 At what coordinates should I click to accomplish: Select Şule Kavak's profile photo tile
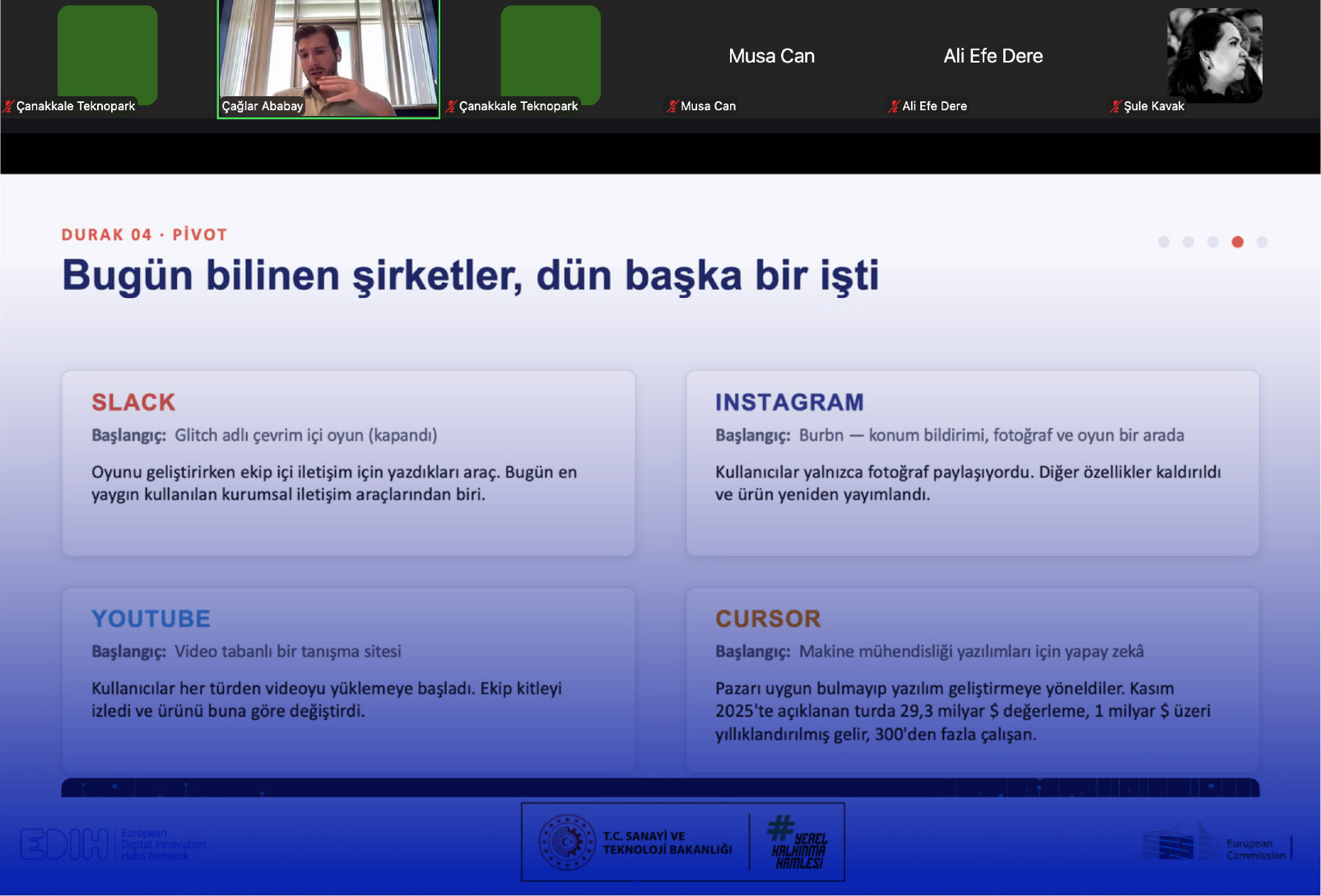(x=1214, y=55)
